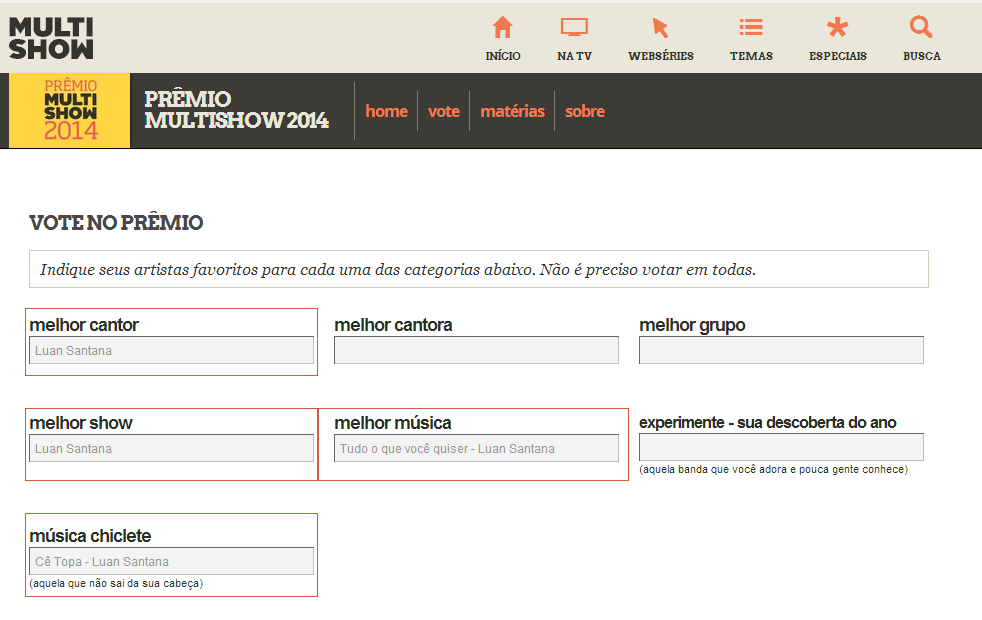Viewport: 982px width, 620px height.
Task: Focus the melhor cantor input field
Action: tap(172, 351)
